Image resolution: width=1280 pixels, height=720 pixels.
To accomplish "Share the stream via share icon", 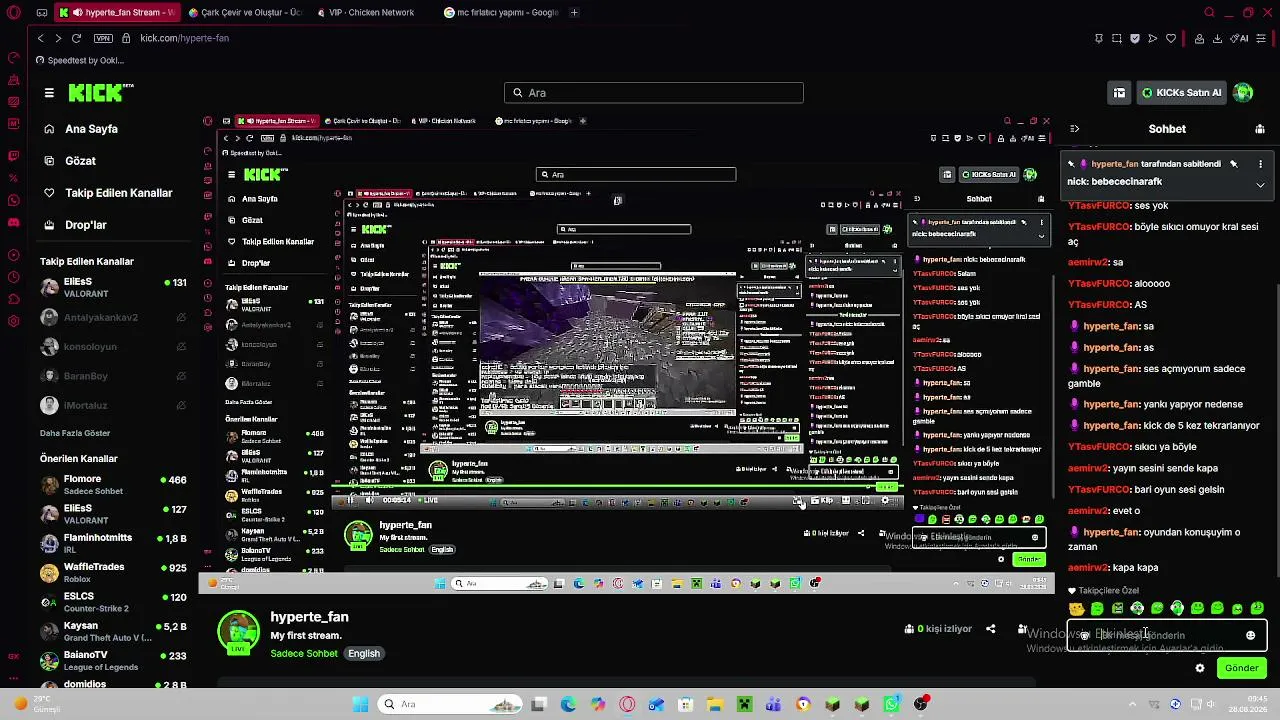I will [990, 629].
